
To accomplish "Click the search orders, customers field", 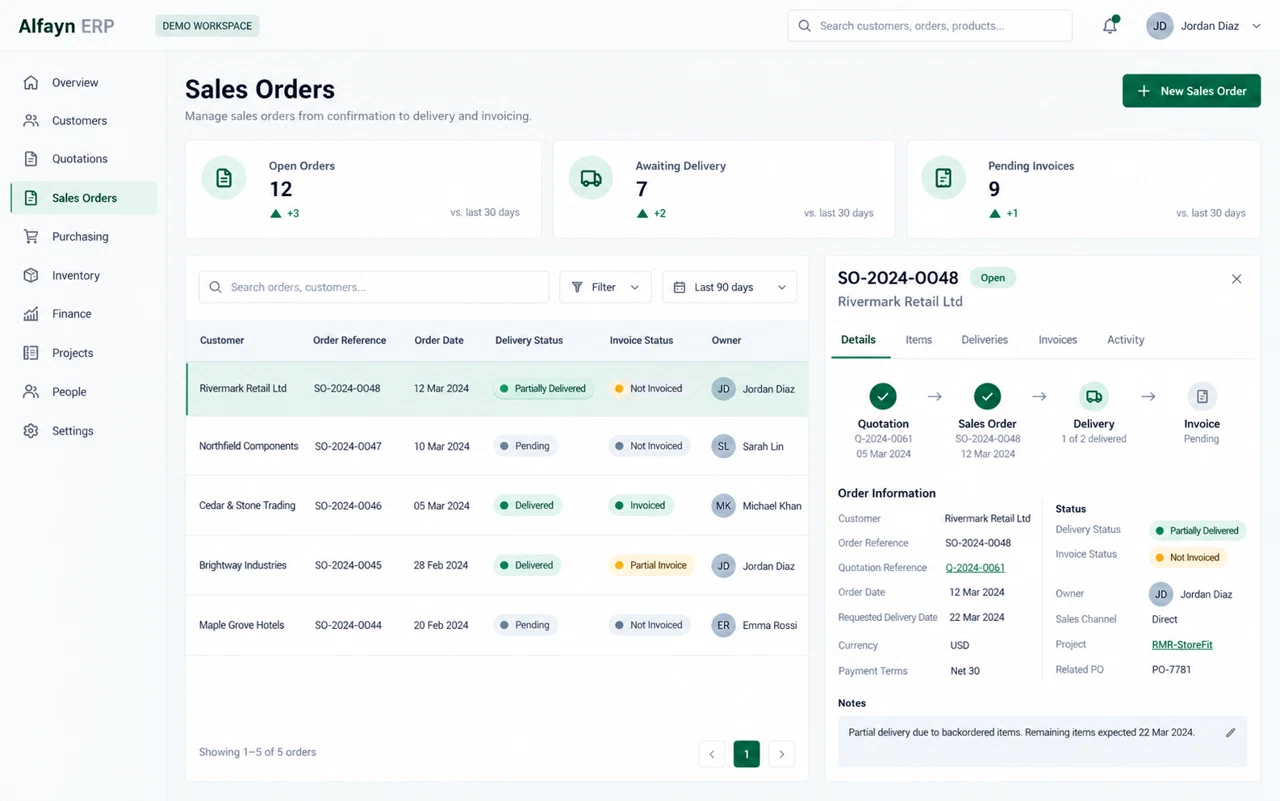I will 374,287.
